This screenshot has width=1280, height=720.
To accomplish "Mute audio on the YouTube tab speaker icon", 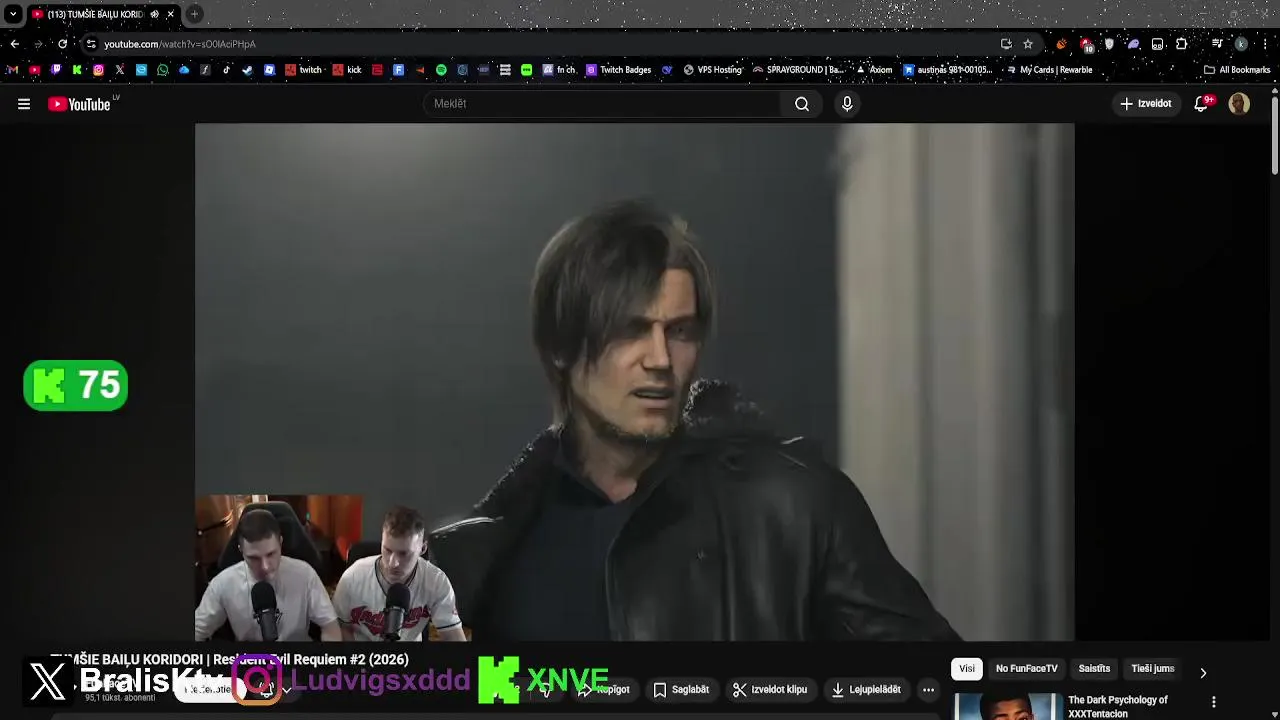I will (154, 14).
